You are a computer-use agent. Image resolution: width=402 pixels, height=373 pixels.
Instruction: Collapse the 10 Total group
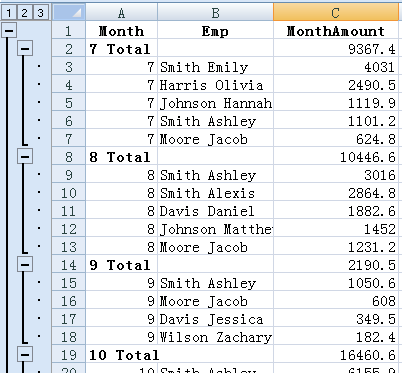pyautogui.click(x=25, y=355)
